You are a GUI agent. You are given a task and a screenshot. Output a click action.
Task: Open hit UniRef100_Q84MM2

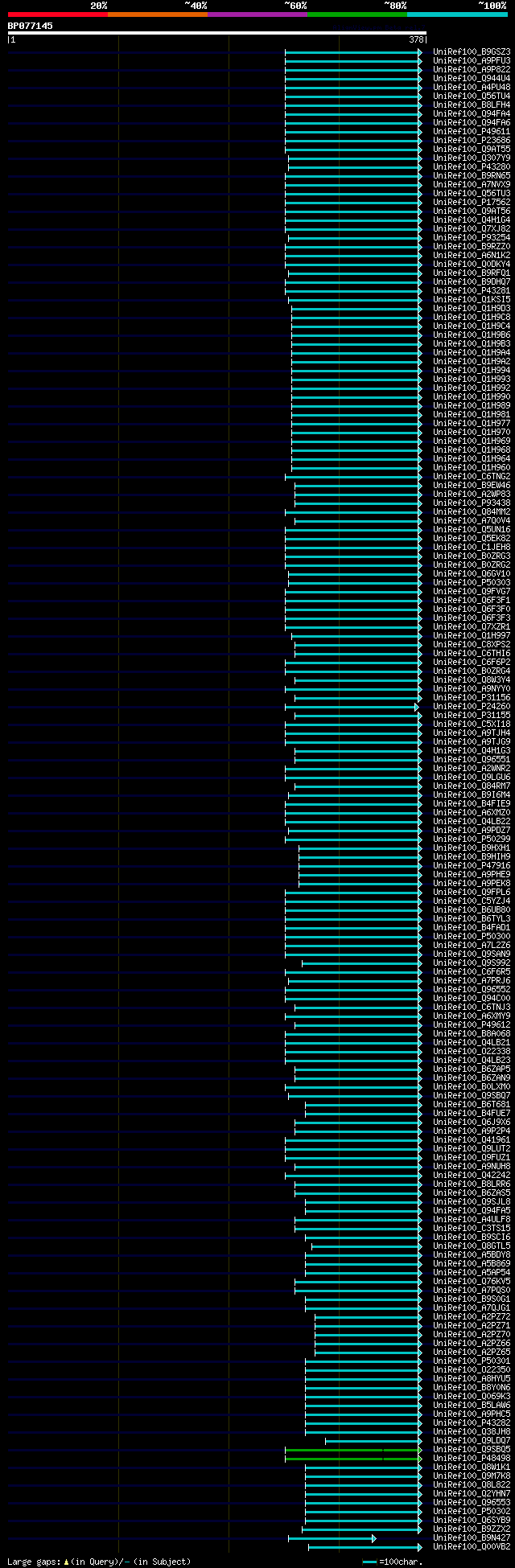[x=472, y=511]
